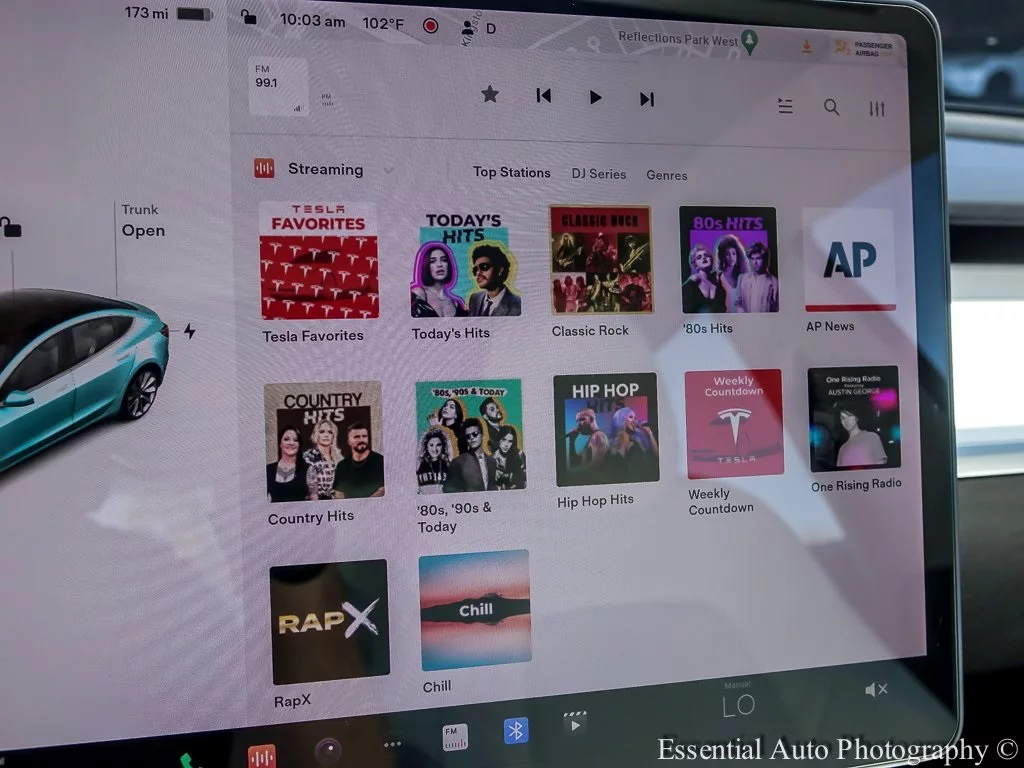Show more apps with three dots
Screen dimensions: 1024x768
point(393,745)
